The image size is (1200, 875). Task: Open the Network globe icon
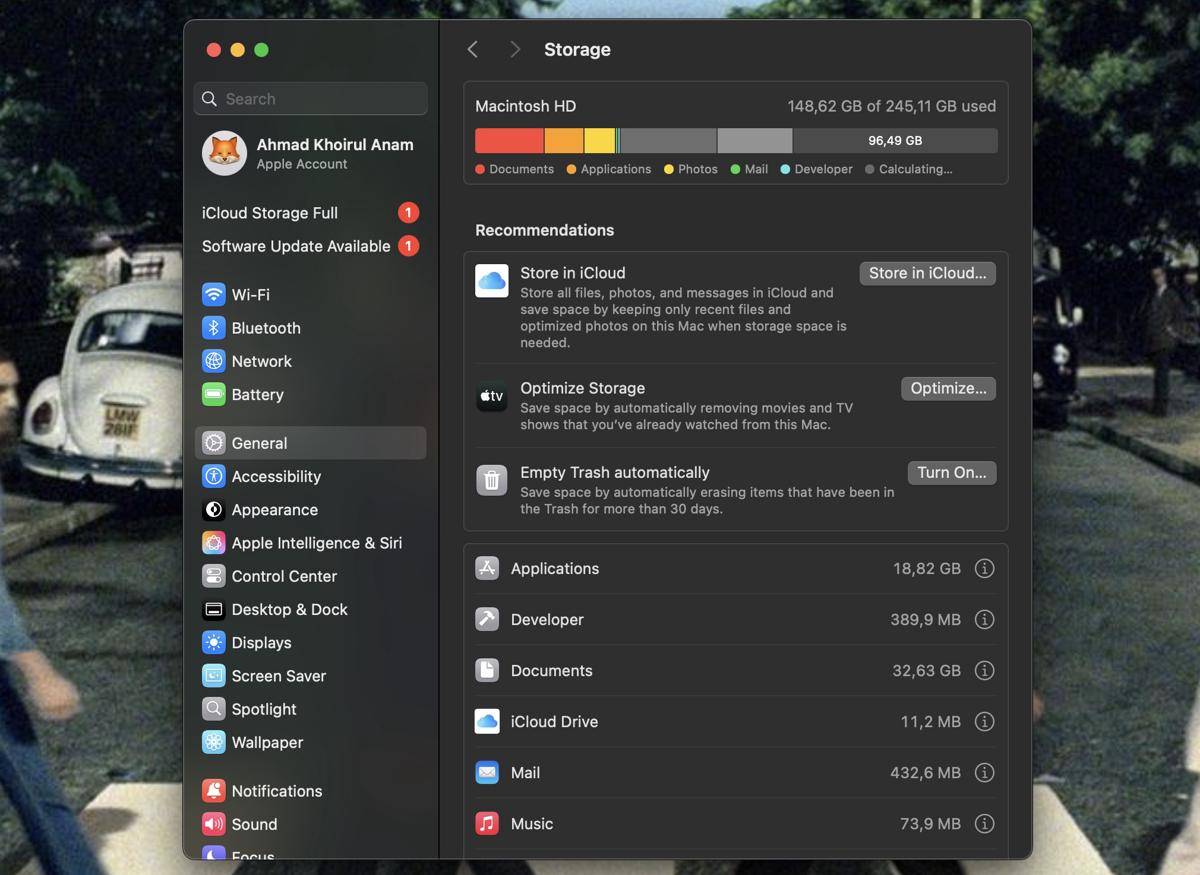(213, 361)
